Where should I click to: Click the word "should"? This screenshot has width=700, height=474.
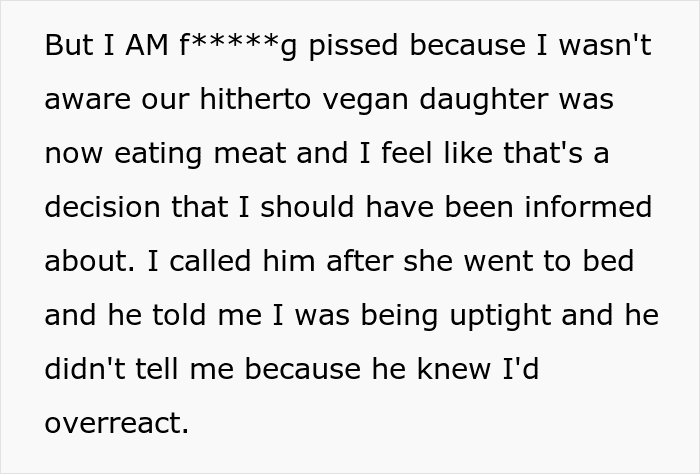coord(307,207)
